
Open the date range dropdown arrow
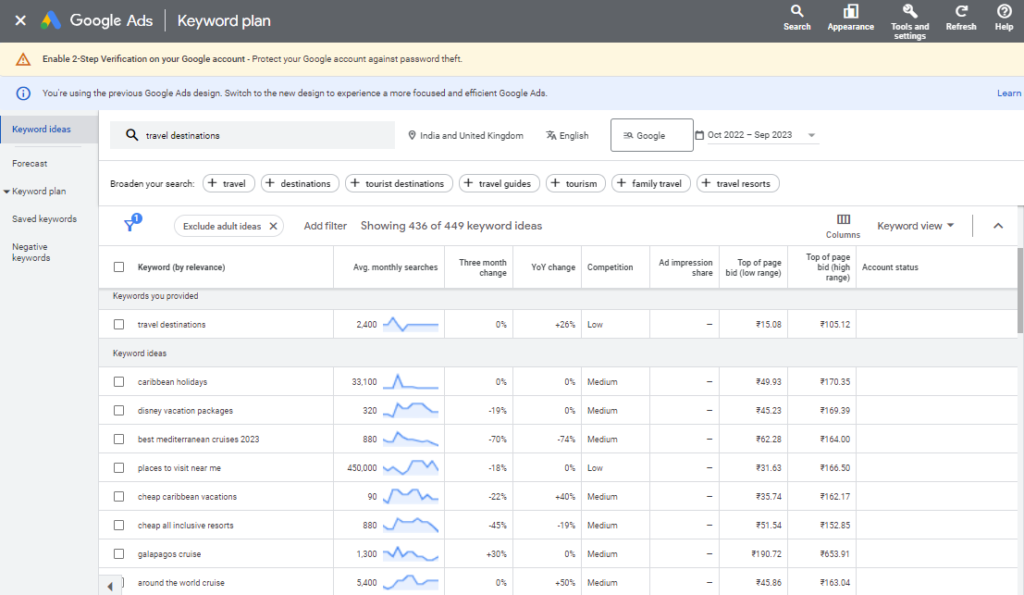tap(811, 135)
